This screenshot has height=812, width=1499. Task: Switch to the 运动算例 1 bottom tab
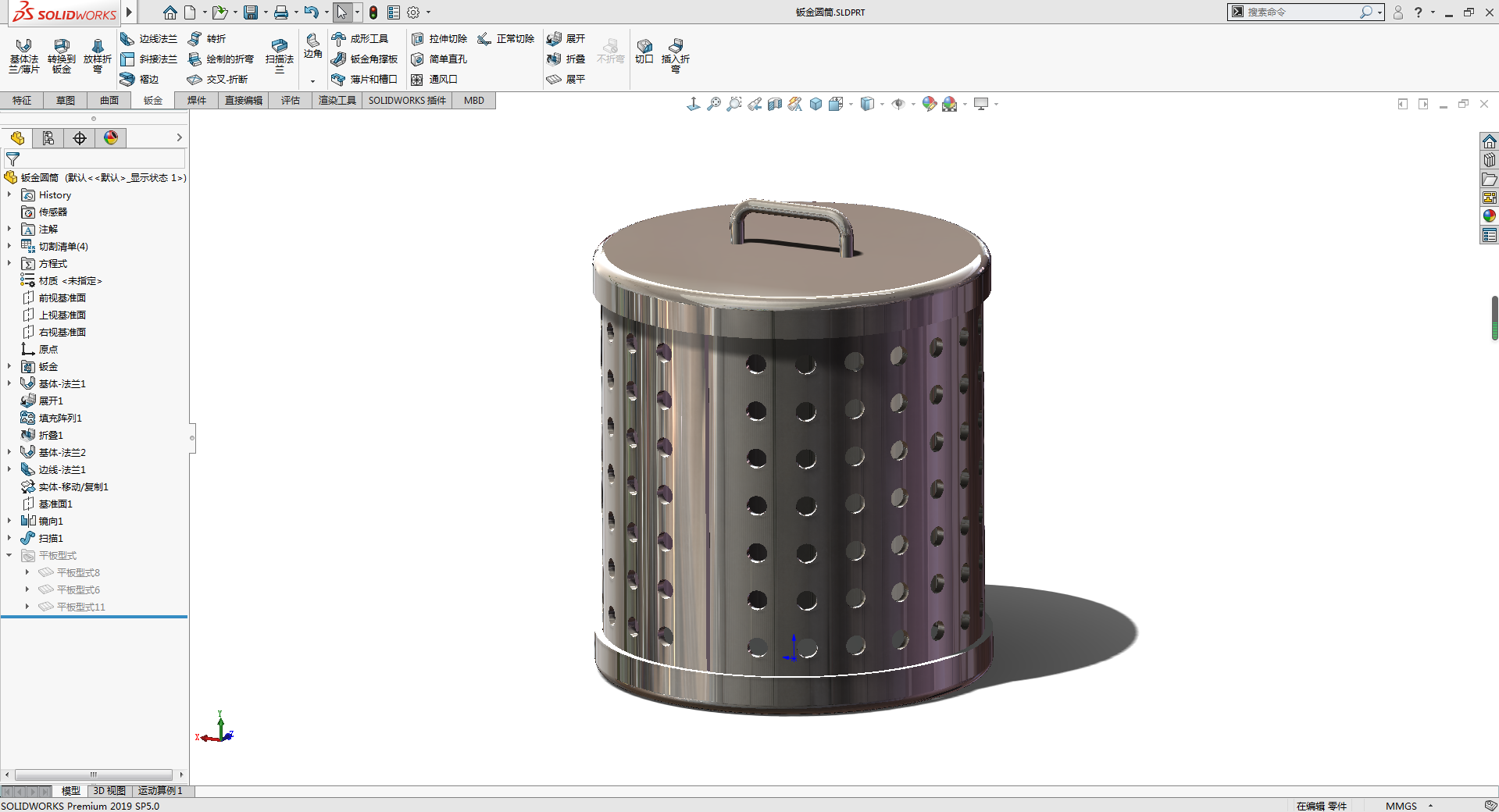(160, 791)
